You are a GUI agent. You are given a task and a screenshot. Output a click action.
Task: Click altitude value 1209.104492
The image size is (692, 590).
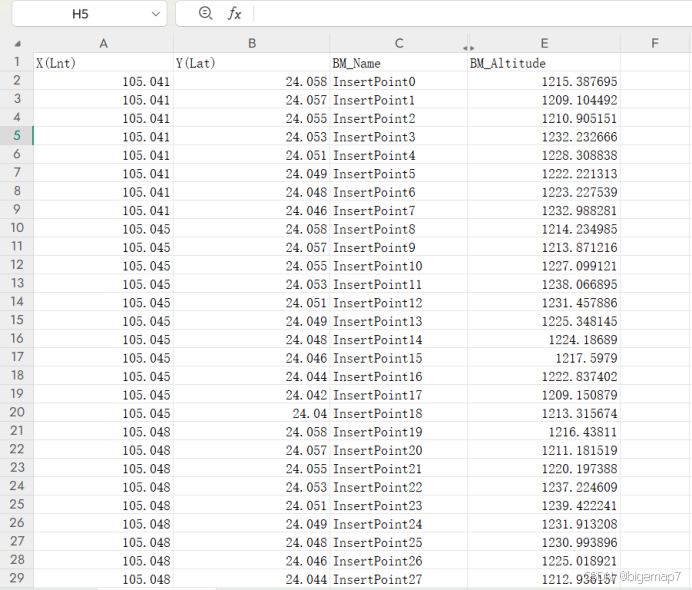click(x=544, y=100)
